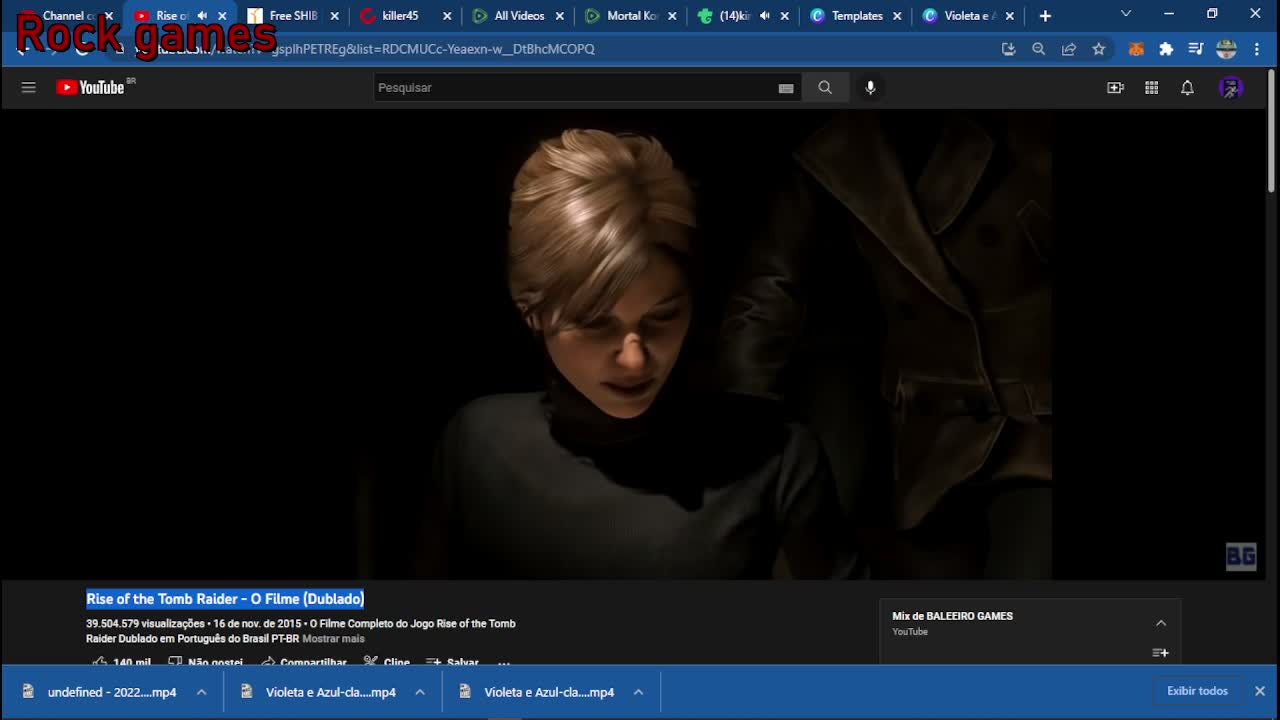
Task: Open Chrome three-dot menu
Action: click(x=1257, y=49)
